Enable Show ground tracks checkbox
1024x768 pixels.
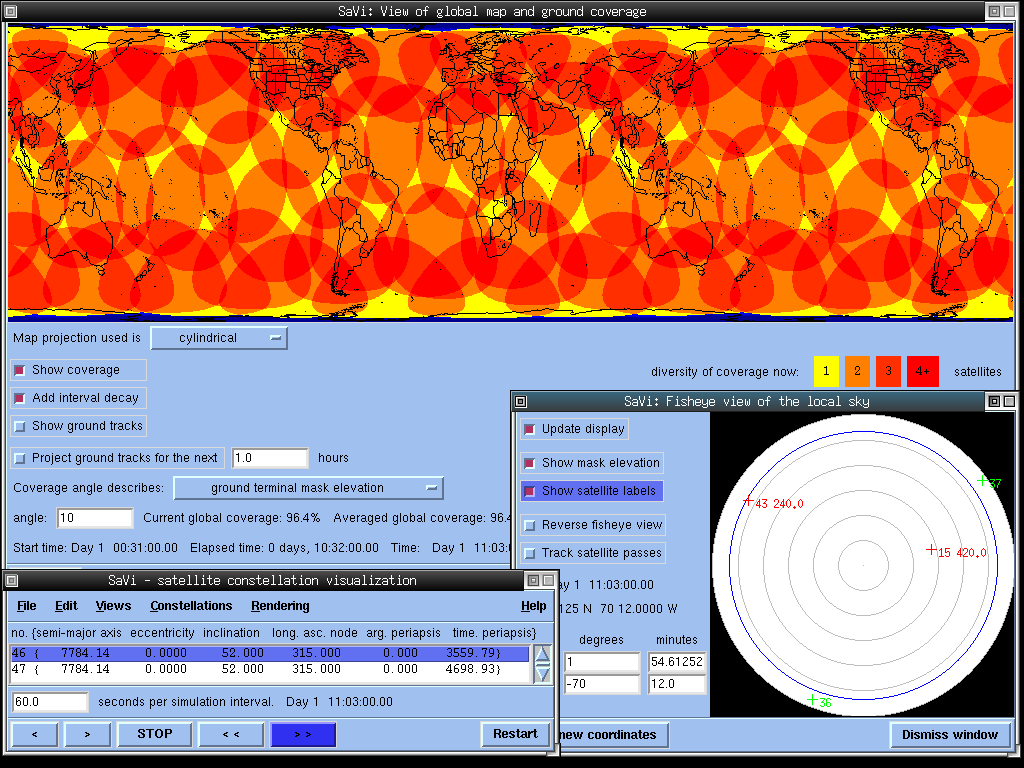20,426
